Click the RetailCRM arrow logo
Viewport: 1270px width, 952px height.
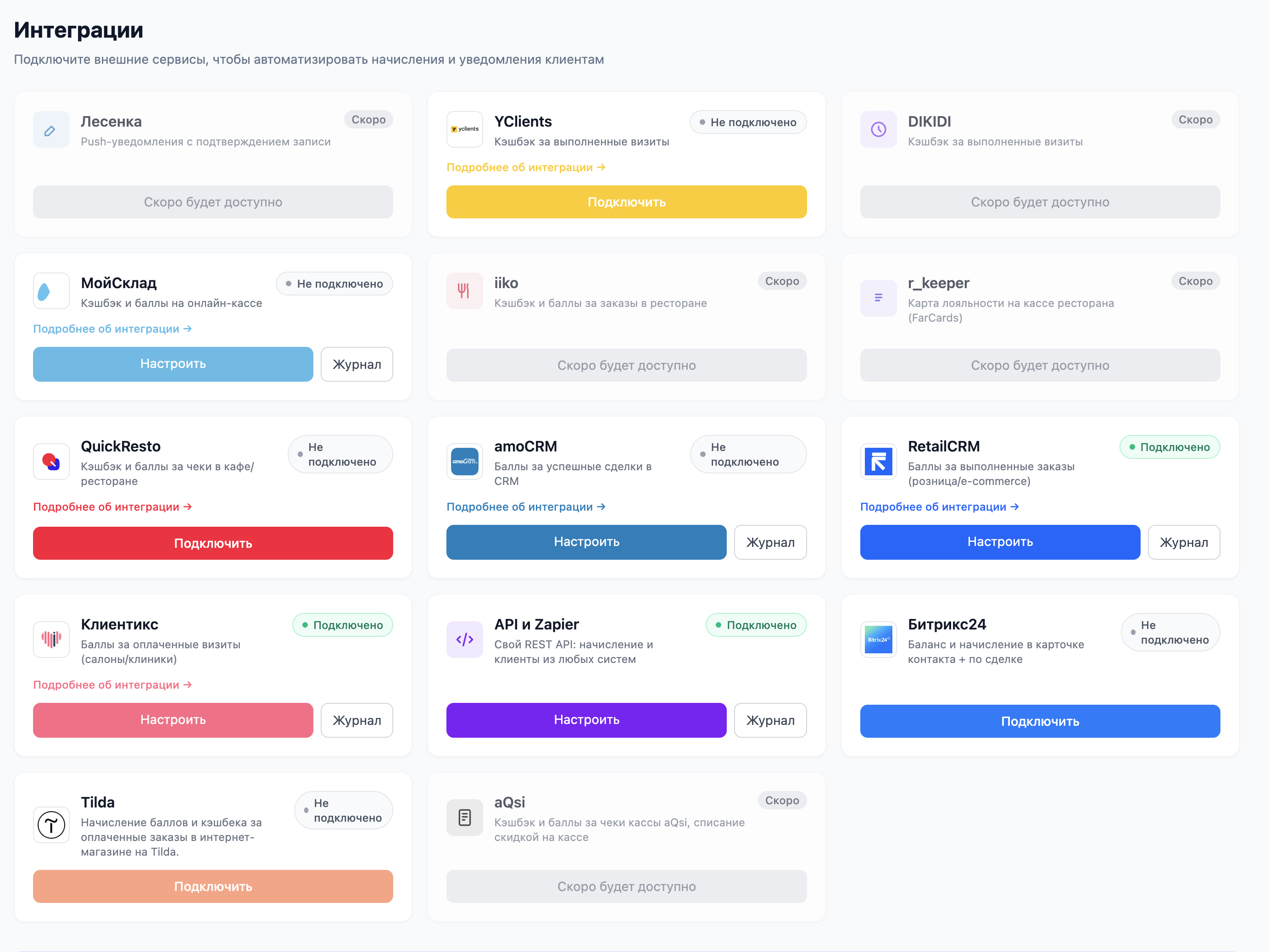878,461
